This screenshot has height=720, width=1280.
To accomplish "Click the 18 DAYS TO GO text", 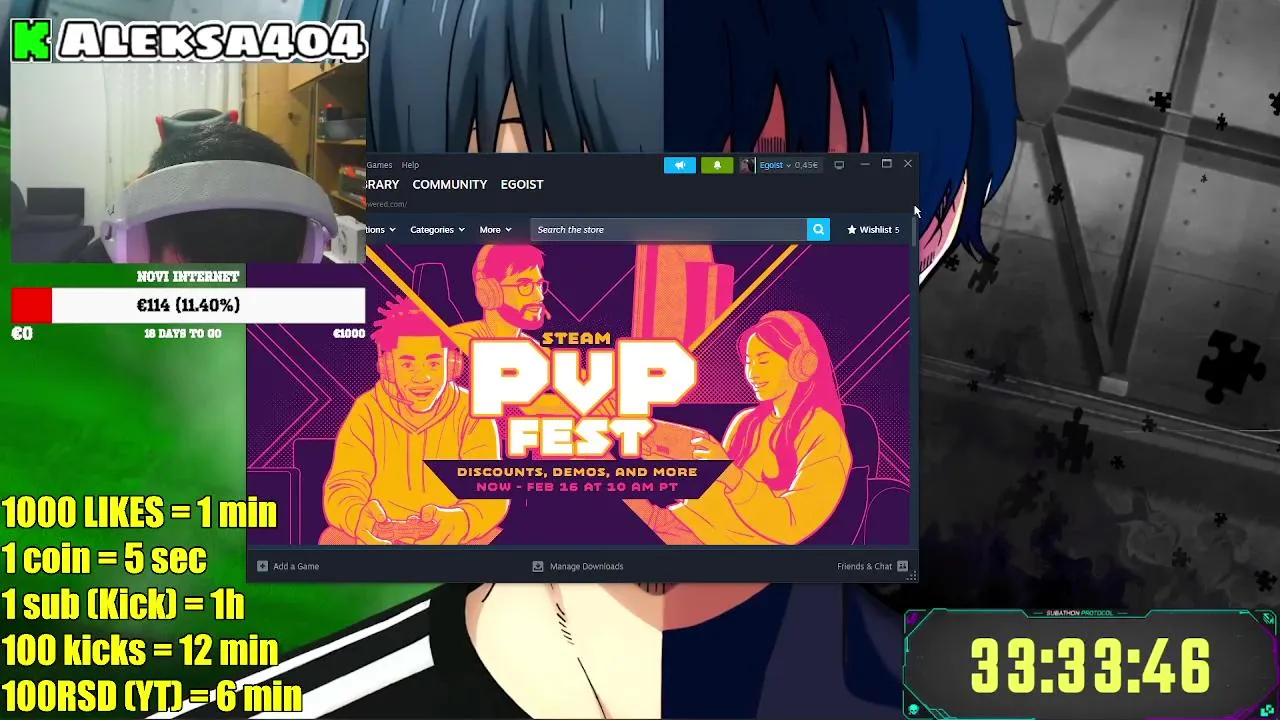I will [x=182, y=333].
